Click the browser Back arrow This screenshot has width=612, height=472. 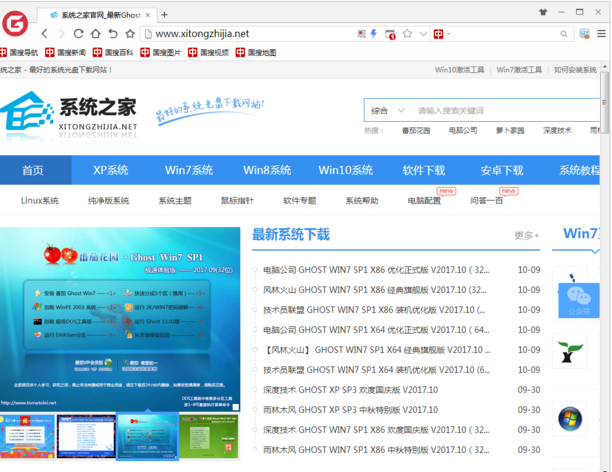[x=44, y=34]
